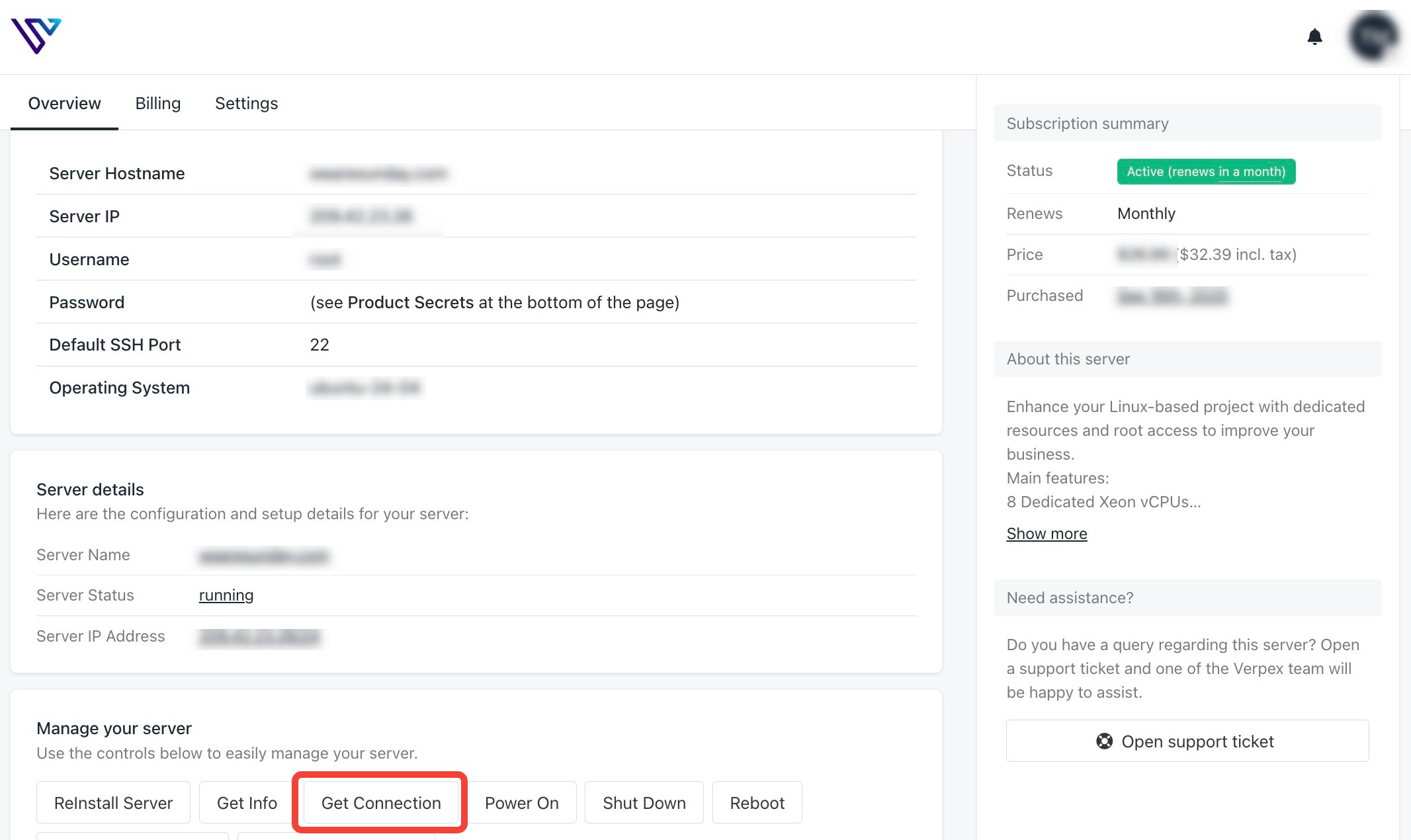Viewport: 1411px width, 840px height.
Task: Click the running server status link
Action: click(x=226, y=595)
